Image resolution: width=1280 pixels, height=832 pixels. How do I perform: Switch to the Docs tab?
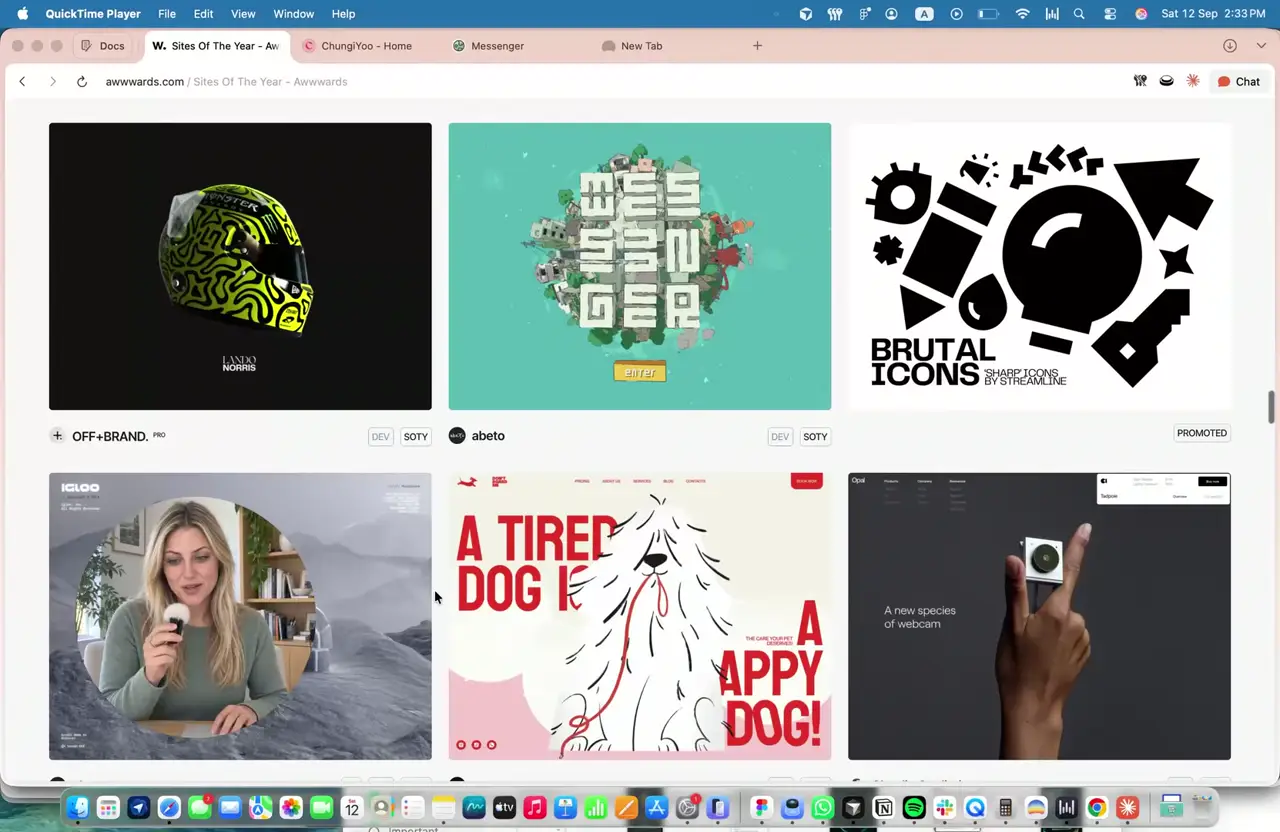pyautogui.click(x=103, y=46)
